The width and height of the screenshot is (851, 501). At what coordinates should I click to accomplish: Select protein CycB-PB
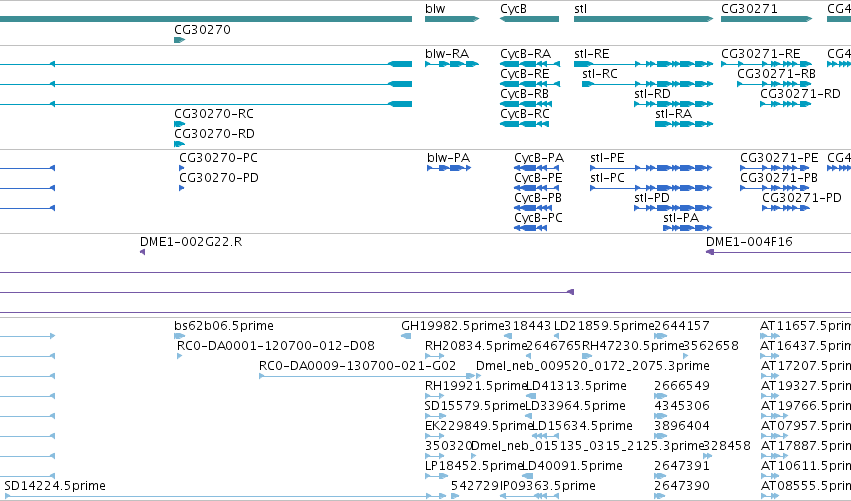[538, 198]
